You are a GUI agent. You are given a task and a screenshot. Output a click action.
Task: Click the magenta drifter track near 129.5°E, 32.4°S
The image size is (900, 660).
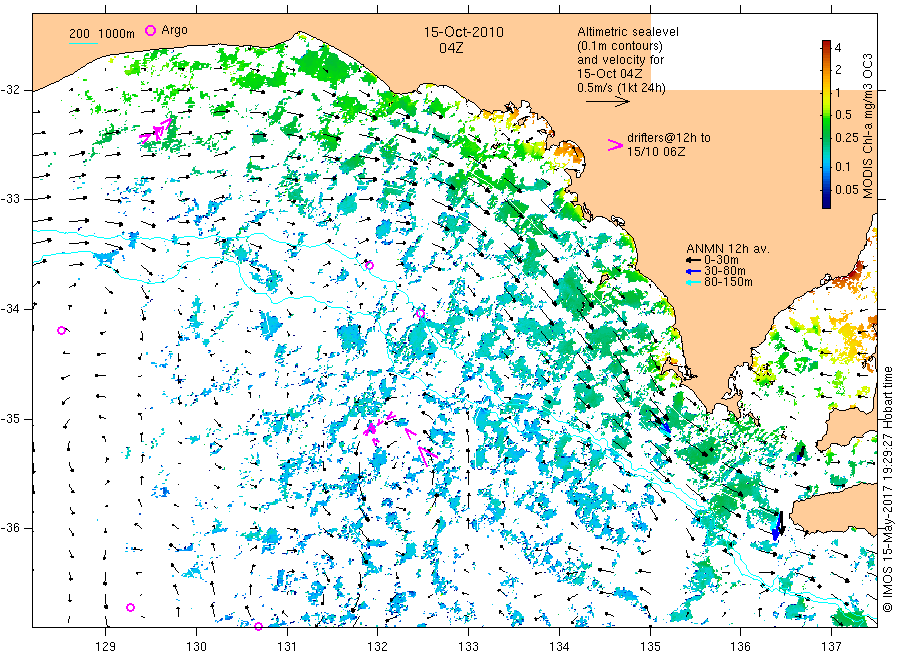(156, 131)
